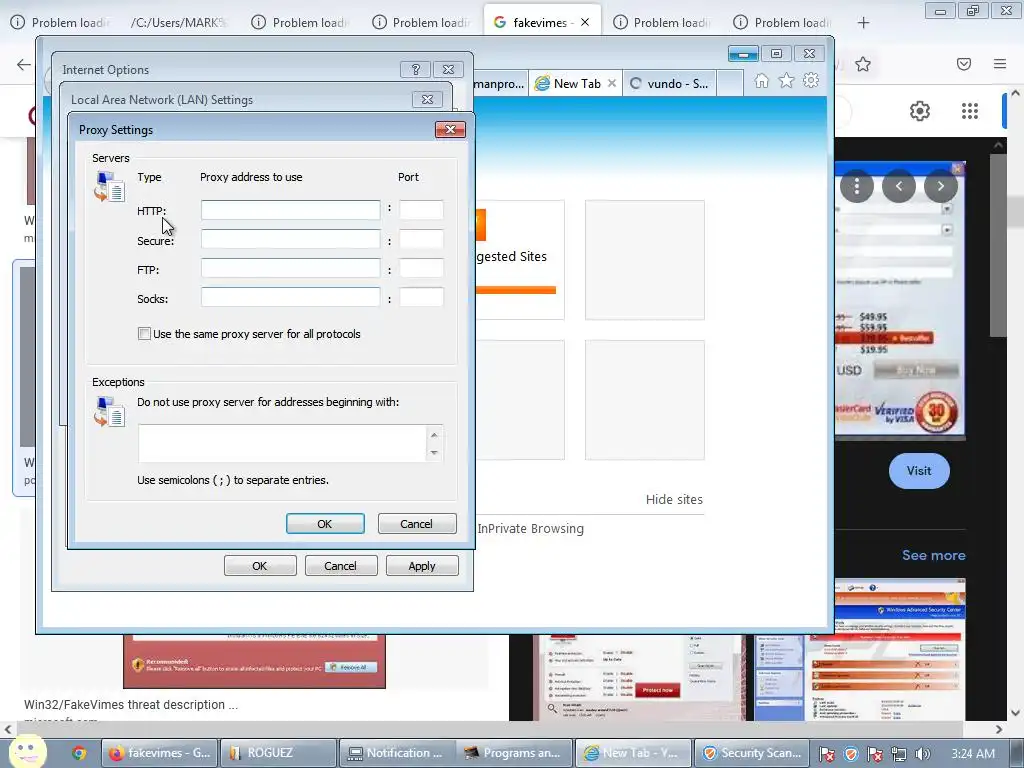
Task: Close the Firefox fakevimes tab
Action: tap(585, 22)
